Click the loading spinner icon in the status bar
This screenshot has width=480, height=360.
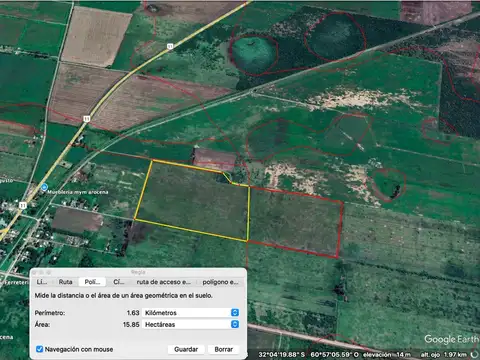tap(474, 354)
